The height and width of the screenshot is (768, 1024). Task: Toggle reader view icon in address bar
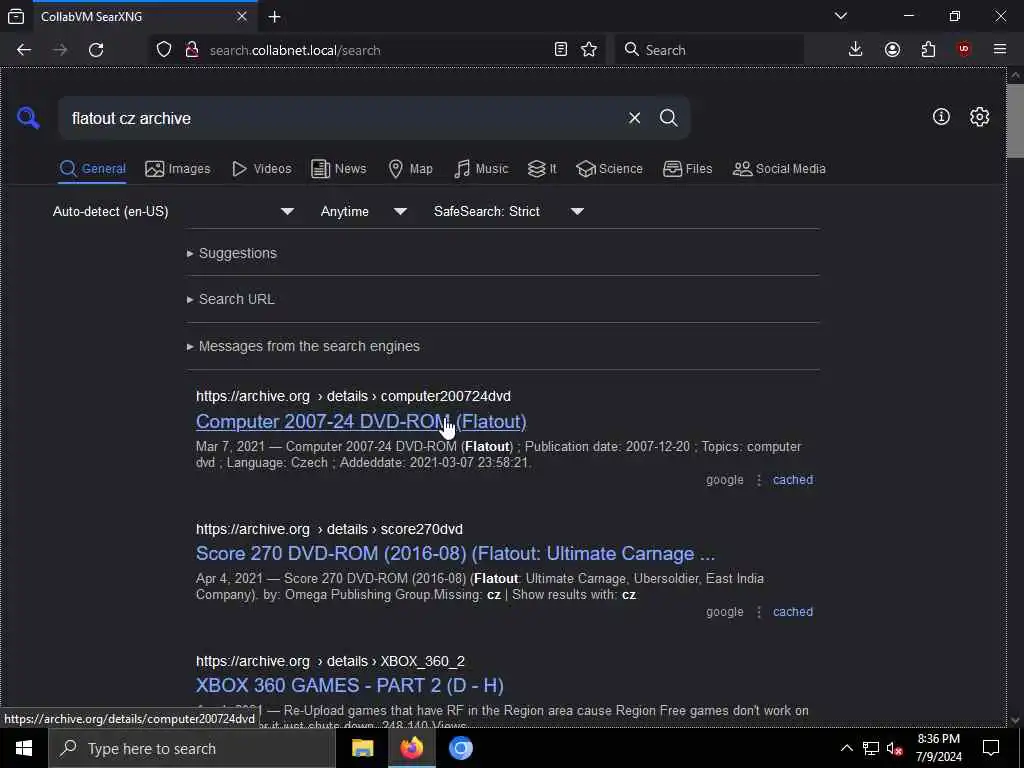click(x=560, y=50)
